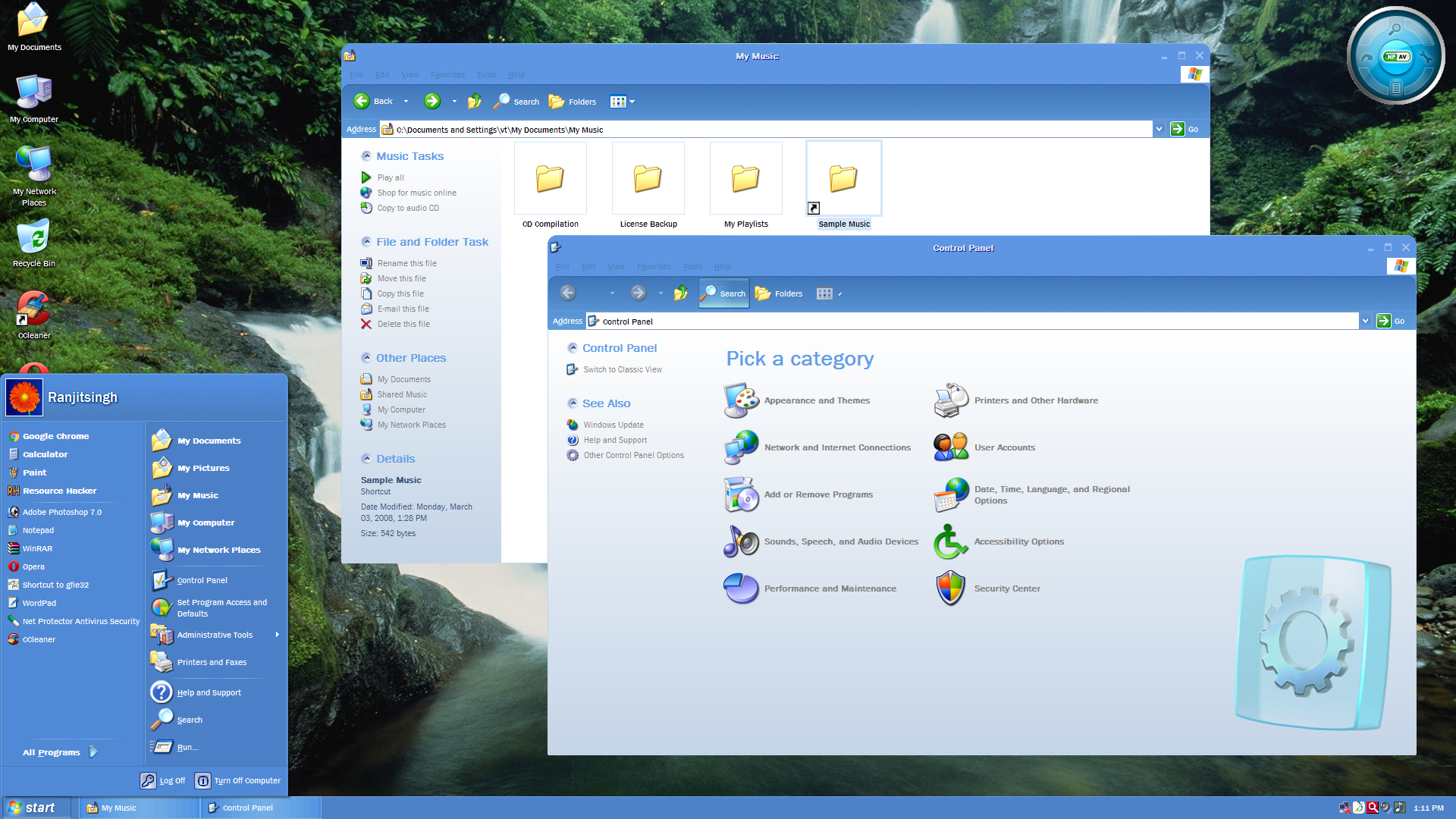Open Security Center shield icon

pos(950,588)
